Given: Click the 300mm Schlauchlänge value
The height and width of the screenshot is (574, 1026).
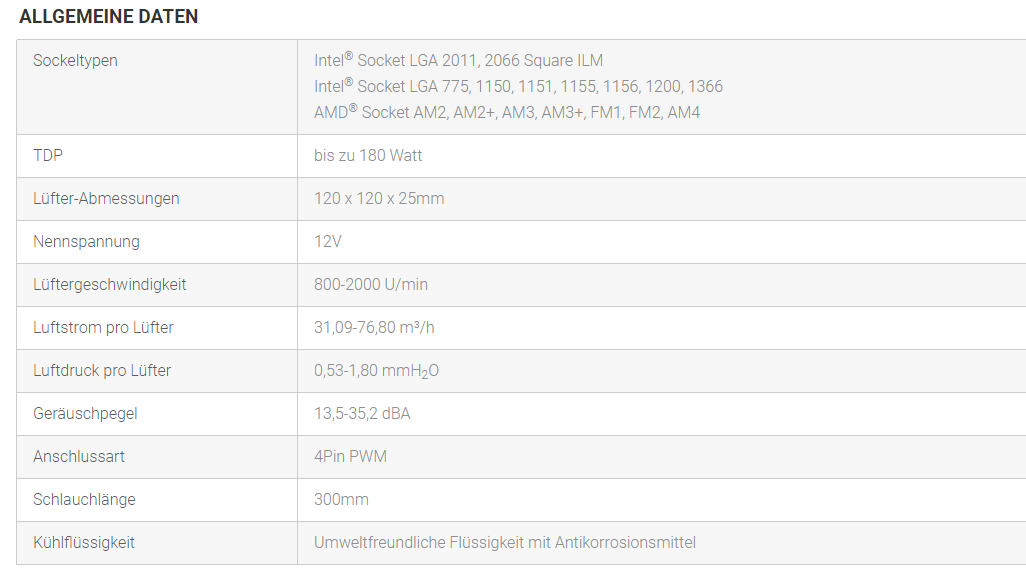Looking at the screenshot, I should coord(342,500).
